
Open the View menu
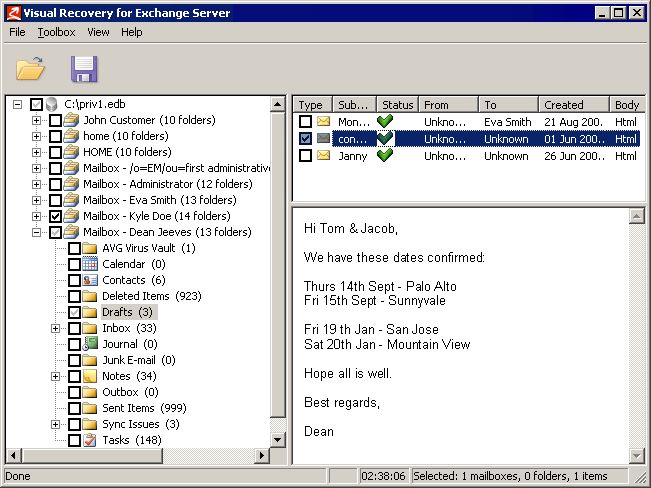(98, 32)
